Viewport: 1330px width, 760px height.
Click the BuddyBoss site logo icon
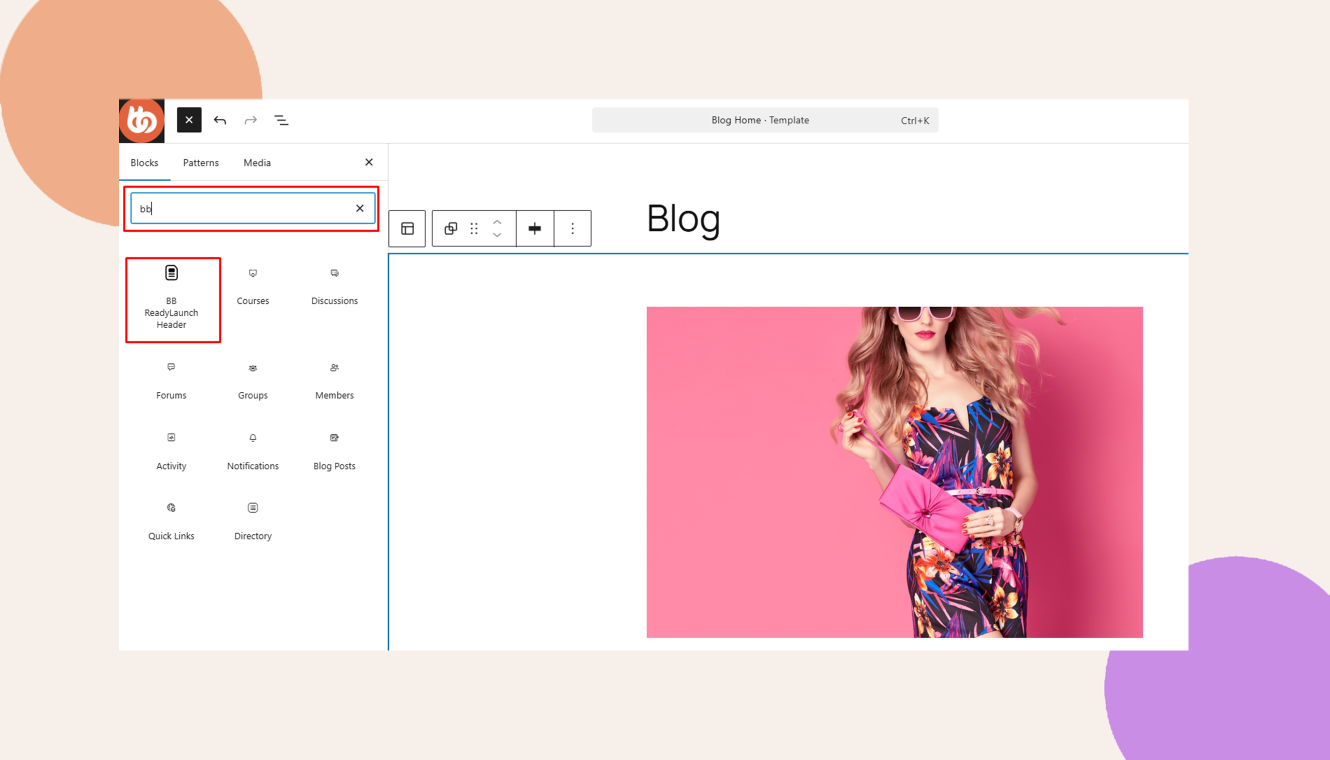pyautogui.click(x=141, y=121)
